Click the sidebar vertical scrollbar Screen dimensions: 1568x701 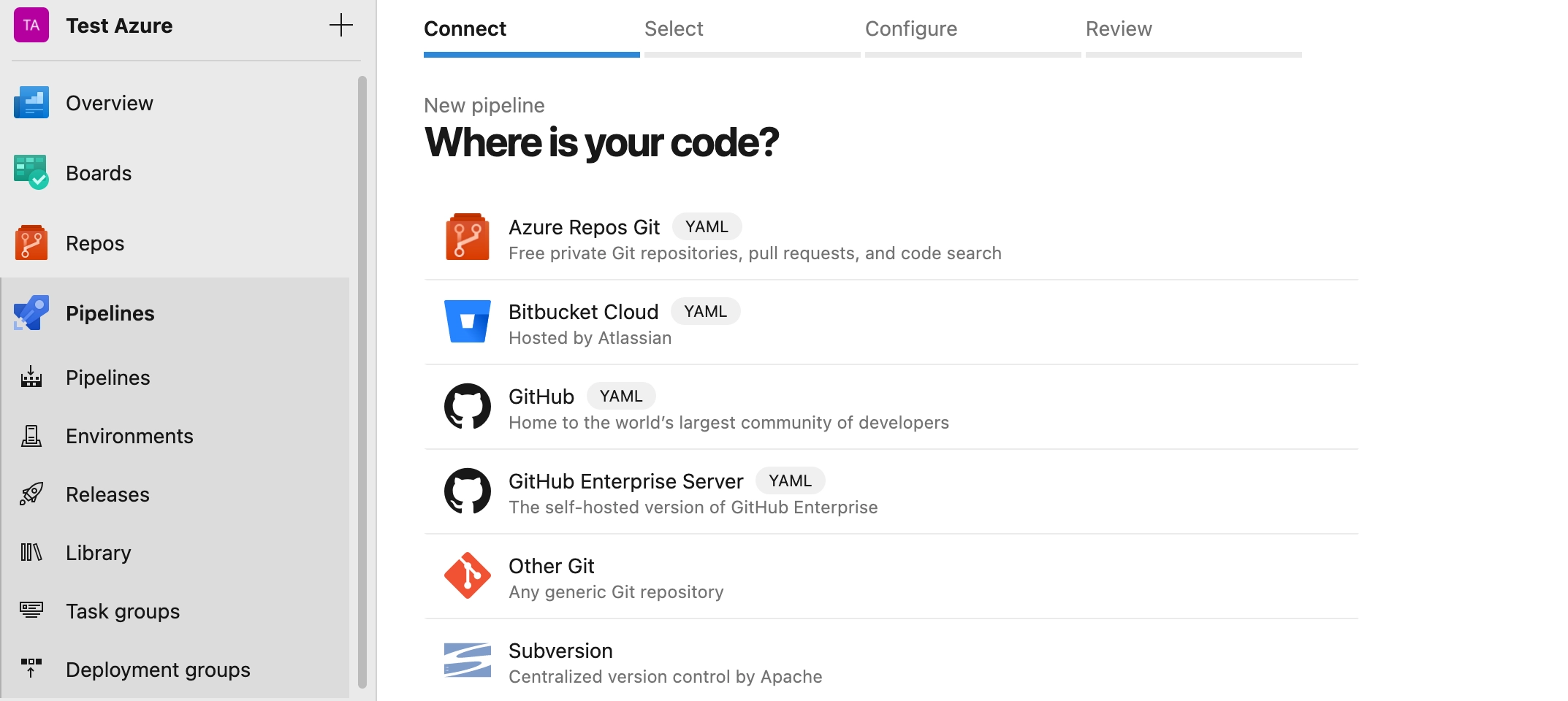pos(362,381)
